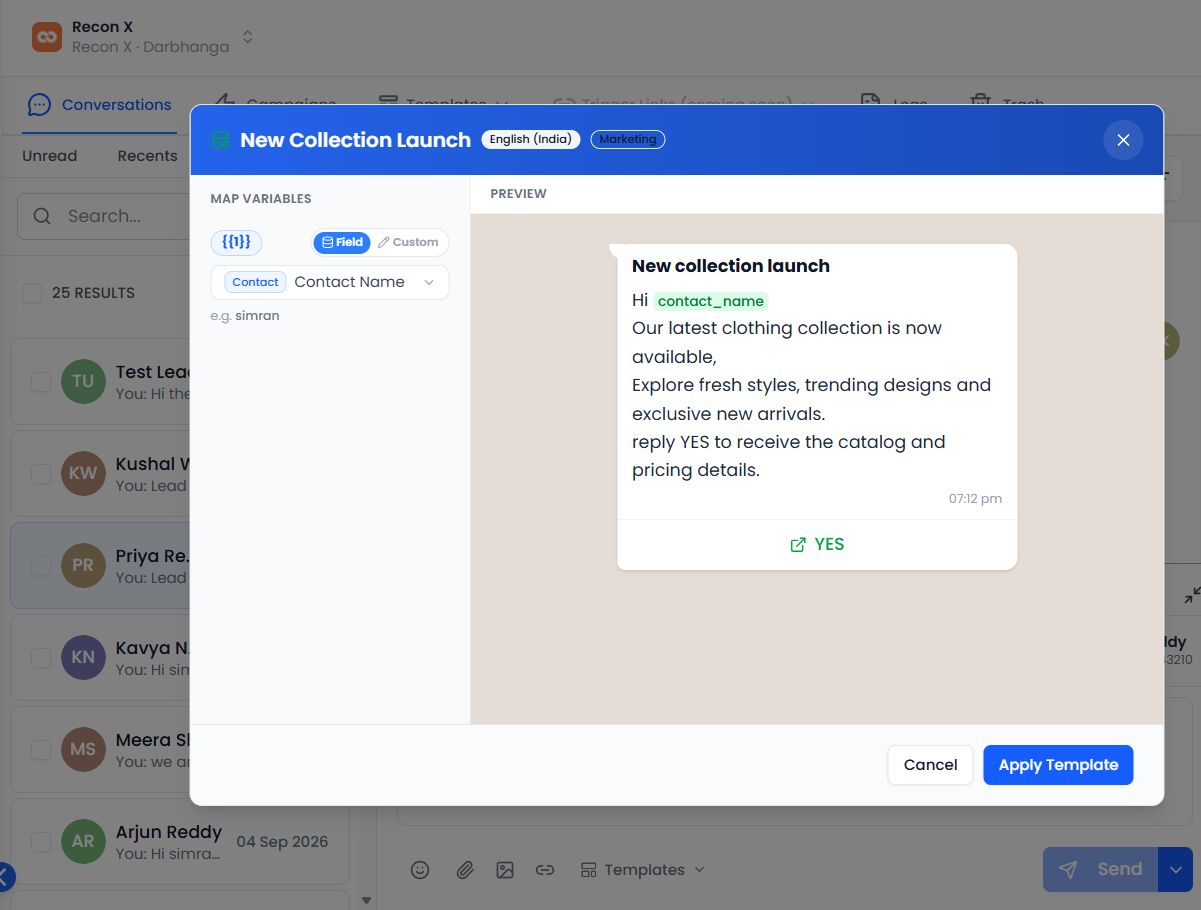This screenshot has height=910, width=1201.
Task: Click the Send button
Action: [x=1100, y=870]
